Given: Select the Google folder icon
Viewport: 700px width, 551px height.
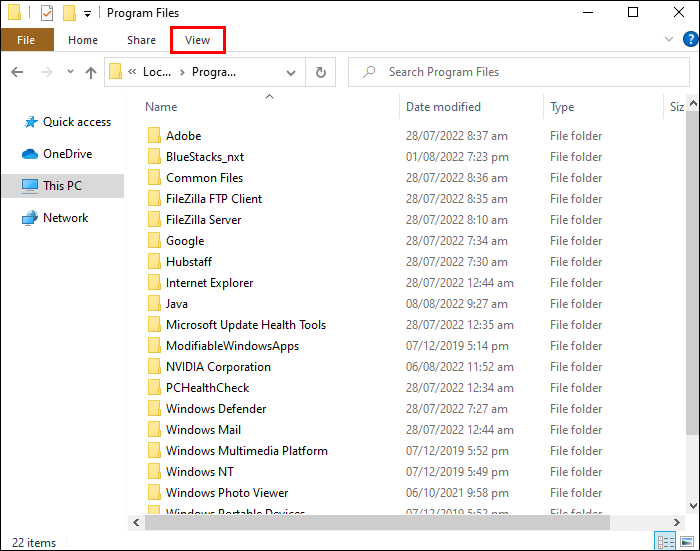Looking at the screenshot, I should [x=154, y=240].
